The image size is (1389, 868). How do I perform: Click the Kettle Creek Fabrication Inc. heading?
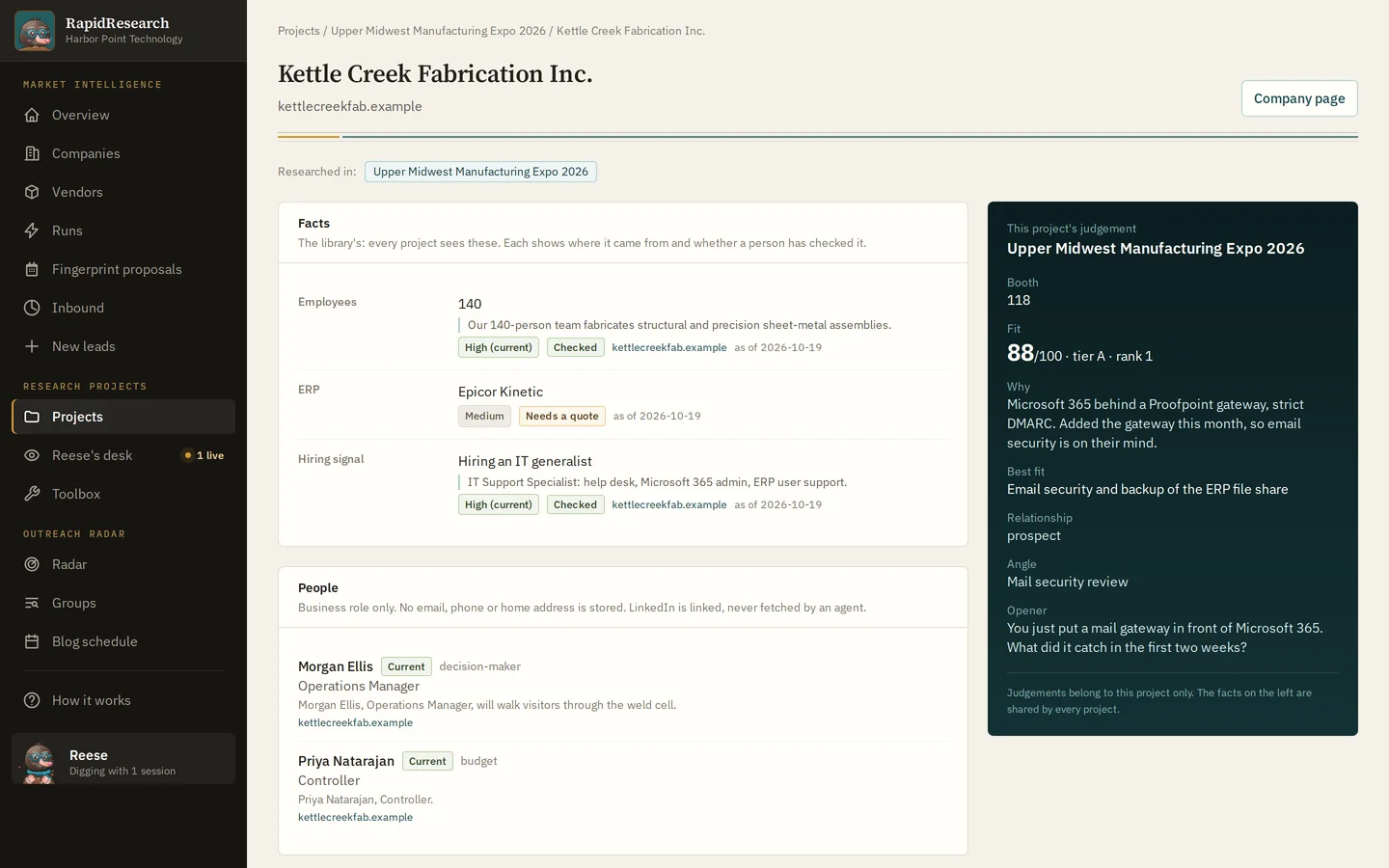click(x=435, y=74)
